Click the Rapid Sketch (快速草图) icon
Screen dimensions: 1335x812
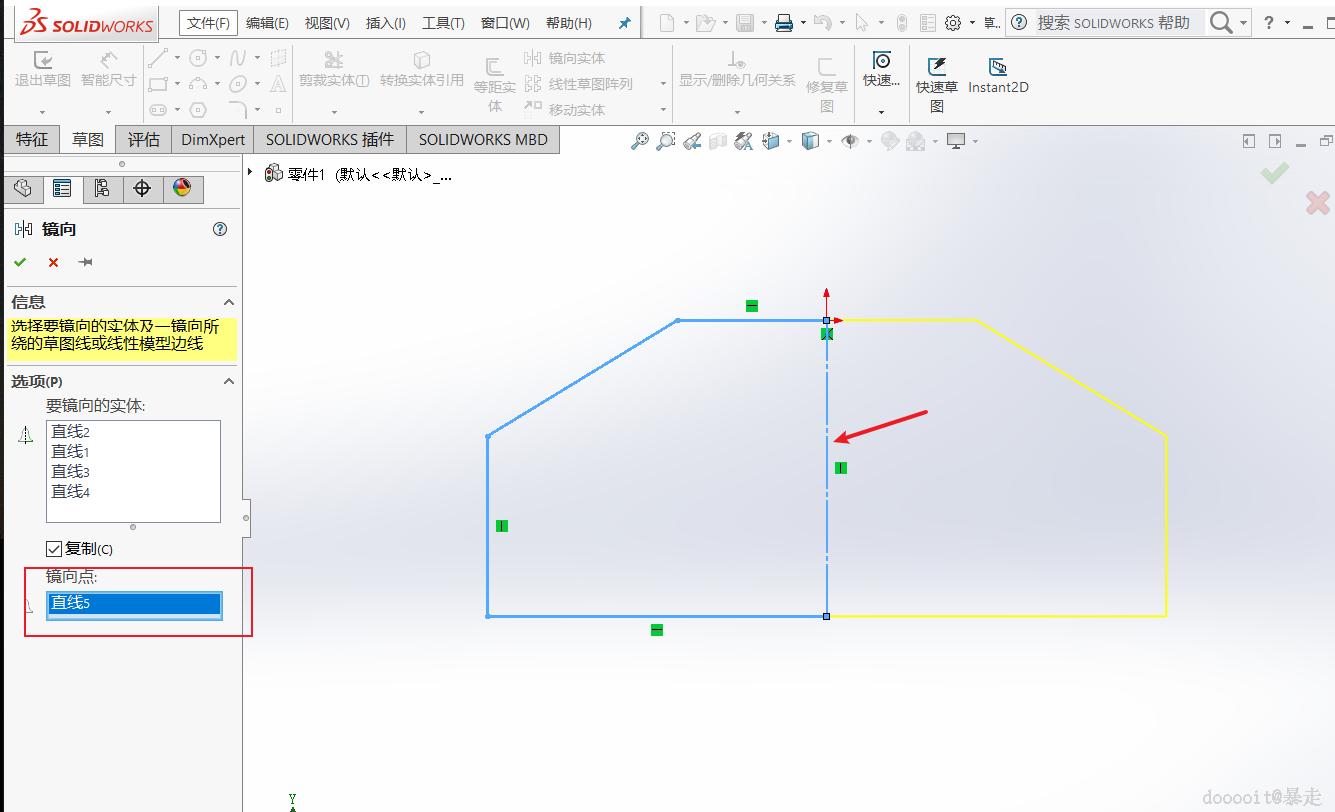[936, 68]
